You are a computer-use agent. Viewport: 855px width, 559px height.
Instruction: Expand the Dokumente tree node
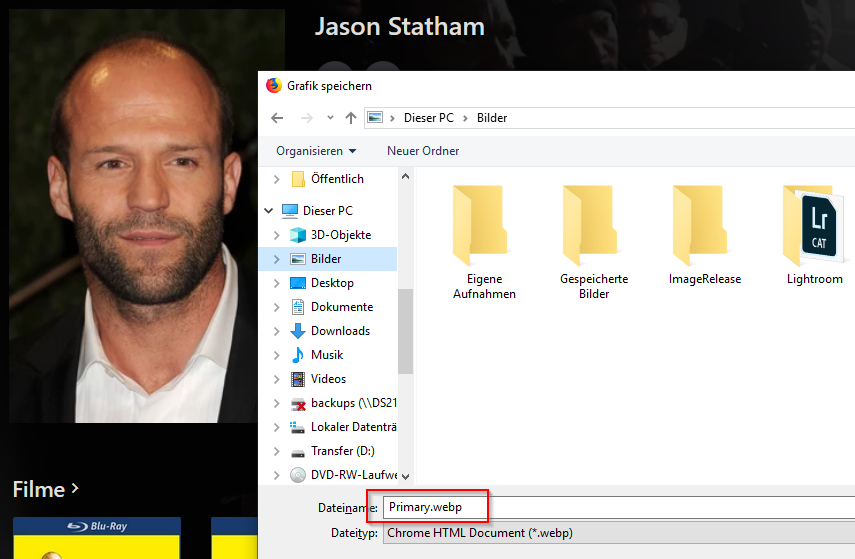coord(277,307)
